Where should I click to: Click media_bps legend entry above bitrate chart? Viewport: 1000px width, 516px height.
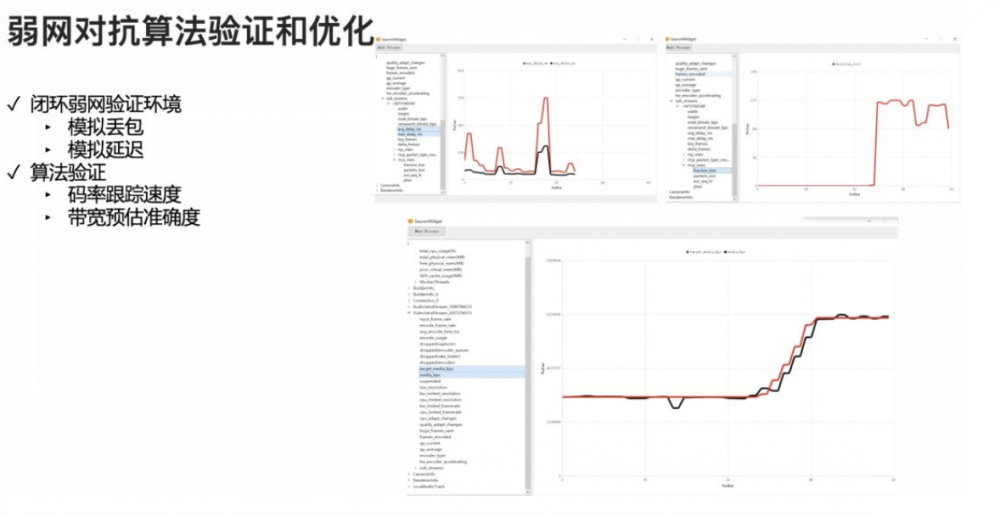click(x=734, y=253)
